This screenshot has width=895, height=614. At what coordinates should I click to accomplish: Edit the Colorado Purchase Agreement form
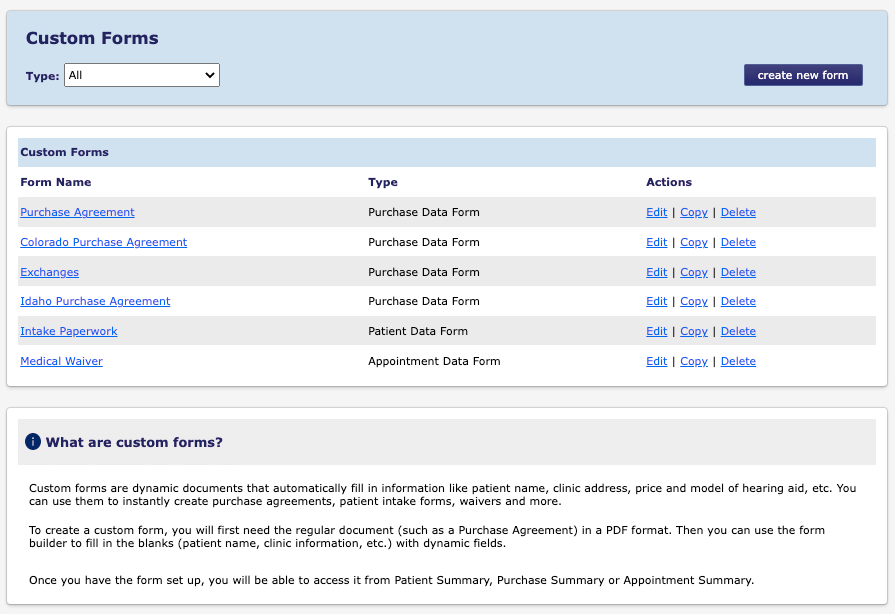656,242
